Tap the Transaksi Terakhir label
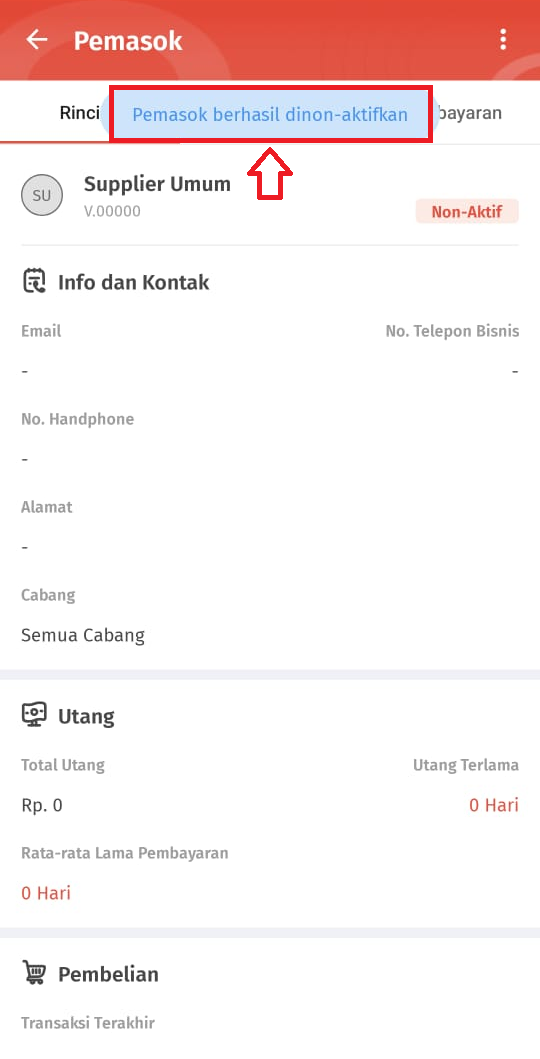The width and height of the screenshot is (540, 1059). pos(88,1023)
